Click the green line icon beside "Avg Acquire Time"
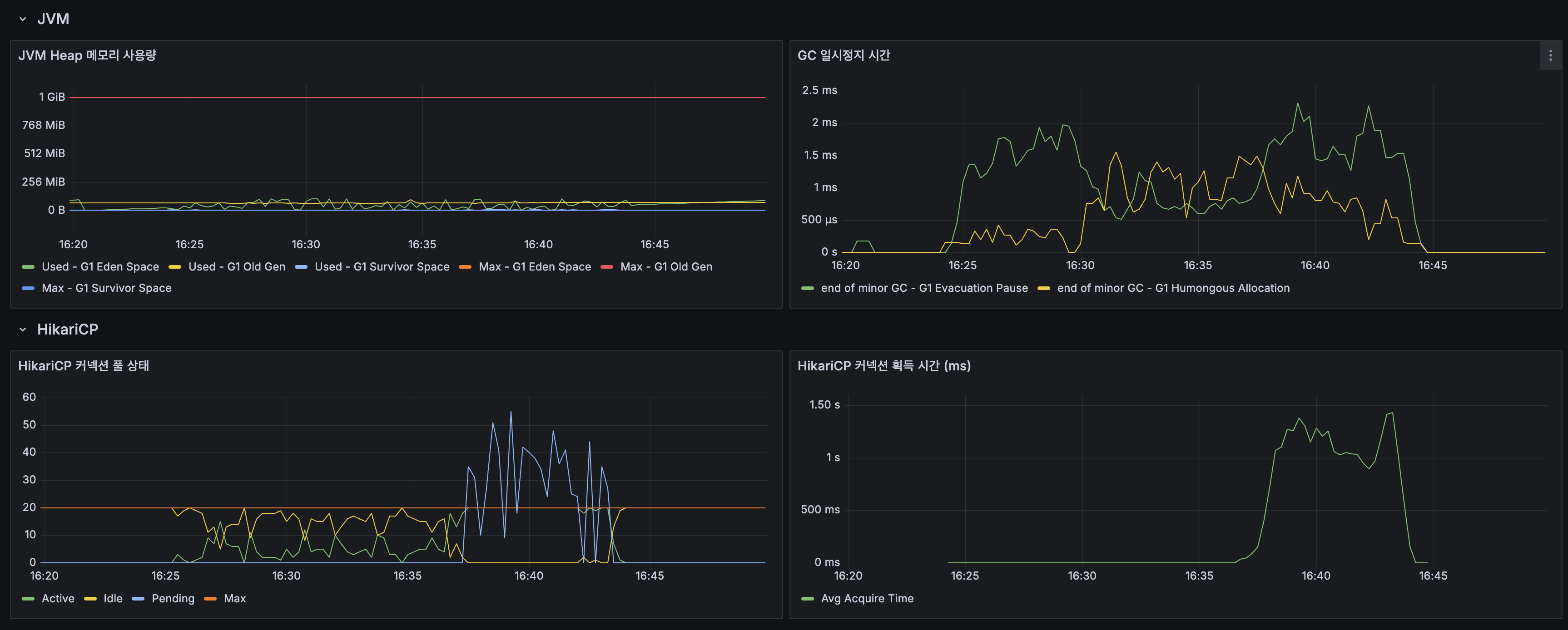The image size is (1568, 630). tap(807, 598)
